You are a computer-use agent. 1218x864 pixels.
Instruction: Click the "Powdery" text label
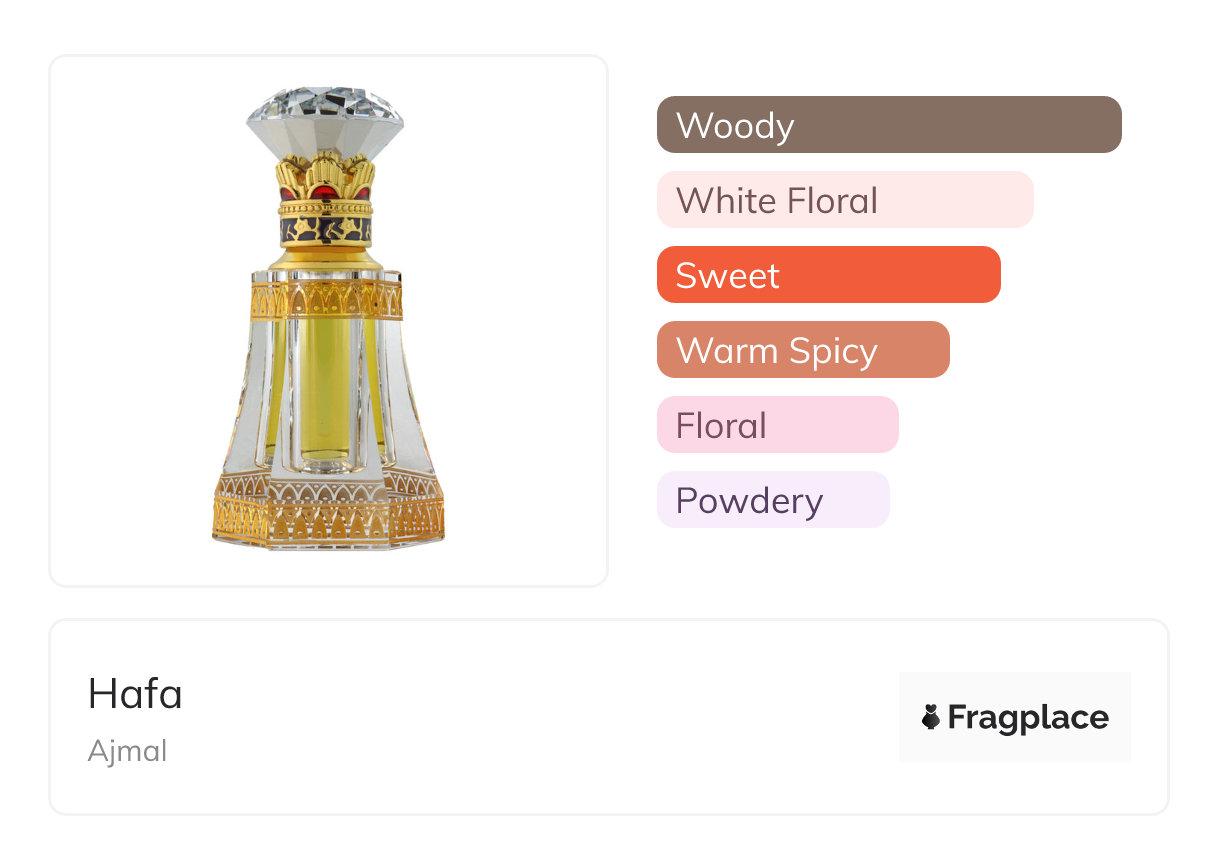749,500
